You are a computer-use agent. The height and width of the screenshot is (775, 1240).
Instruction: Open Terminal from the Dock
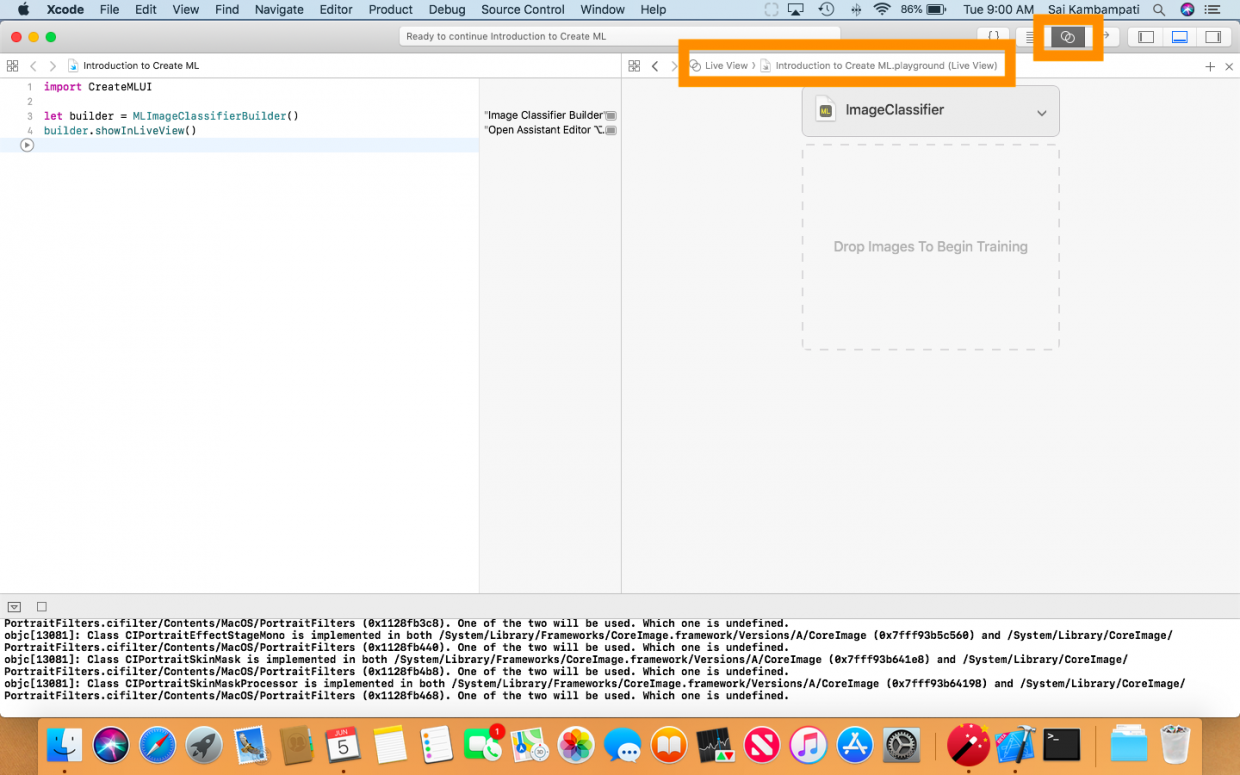coord(1062,745)
